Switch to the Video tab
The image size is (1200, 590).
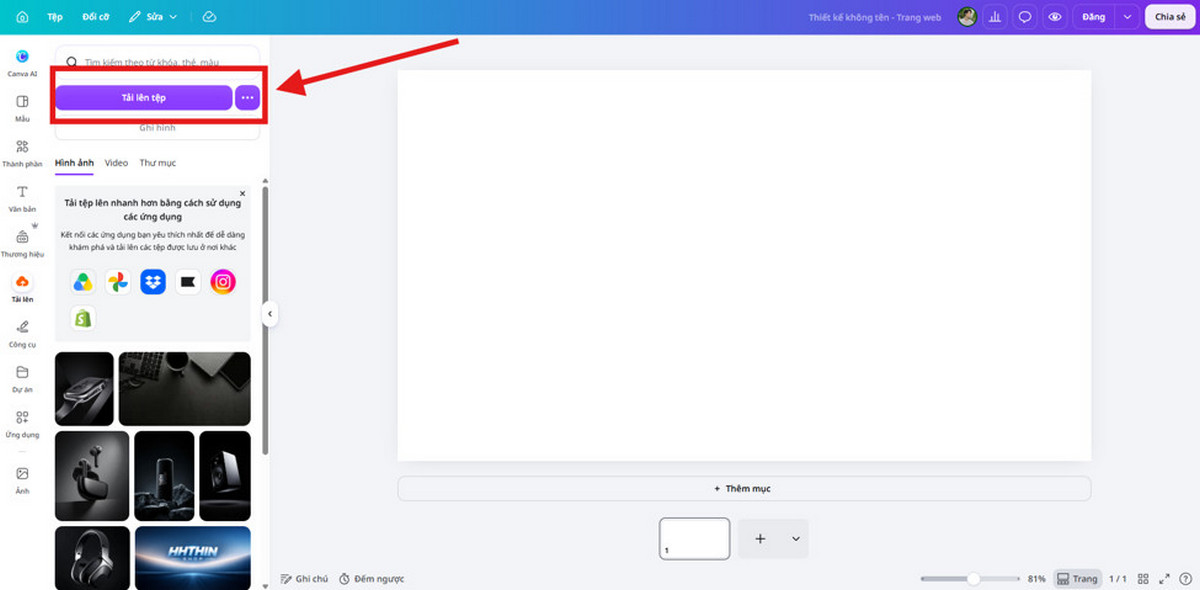tap(117, 162)
